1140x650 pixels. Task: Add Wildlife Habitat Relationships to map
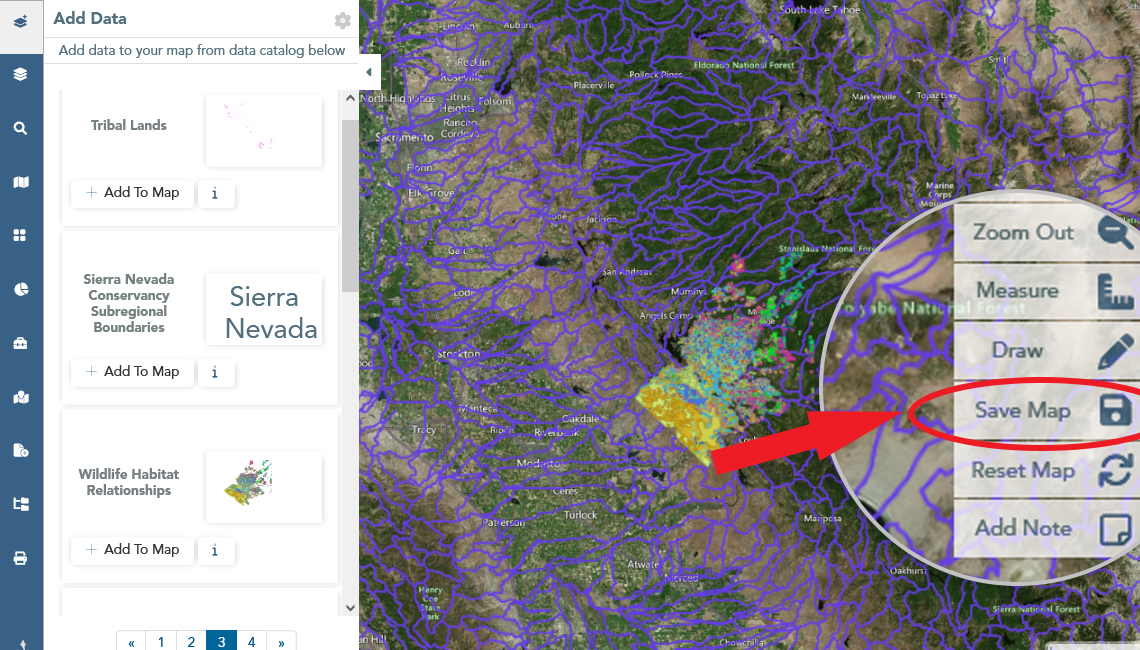[132, 550]
